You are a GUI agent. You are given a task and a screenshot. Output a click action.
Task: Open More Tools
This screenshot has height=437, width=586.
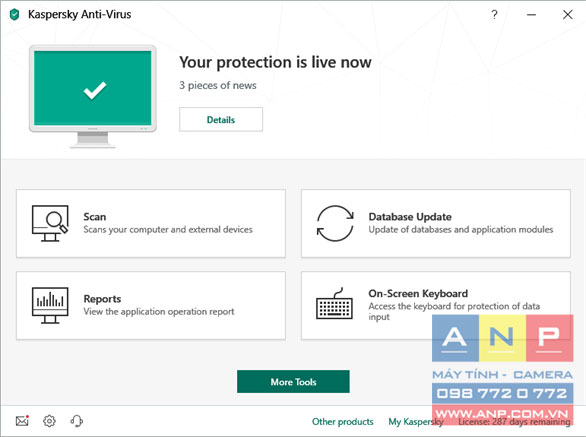[293, 381]
